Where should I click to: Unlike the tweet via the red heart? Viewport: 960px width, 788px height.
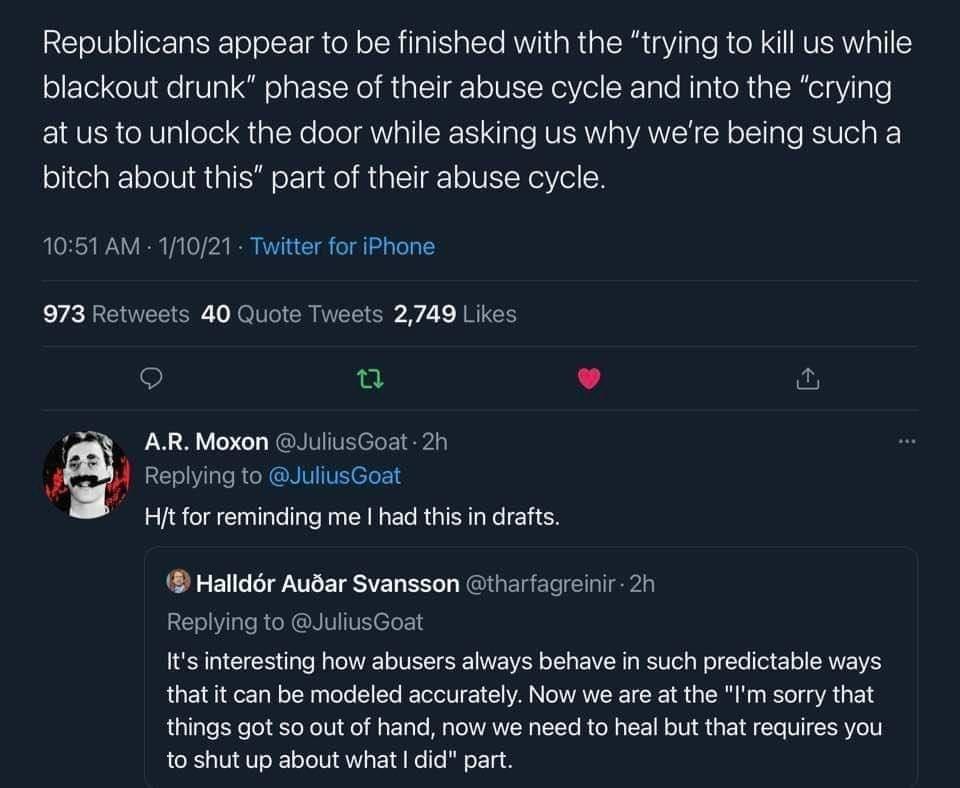click(x=589, y=379)
